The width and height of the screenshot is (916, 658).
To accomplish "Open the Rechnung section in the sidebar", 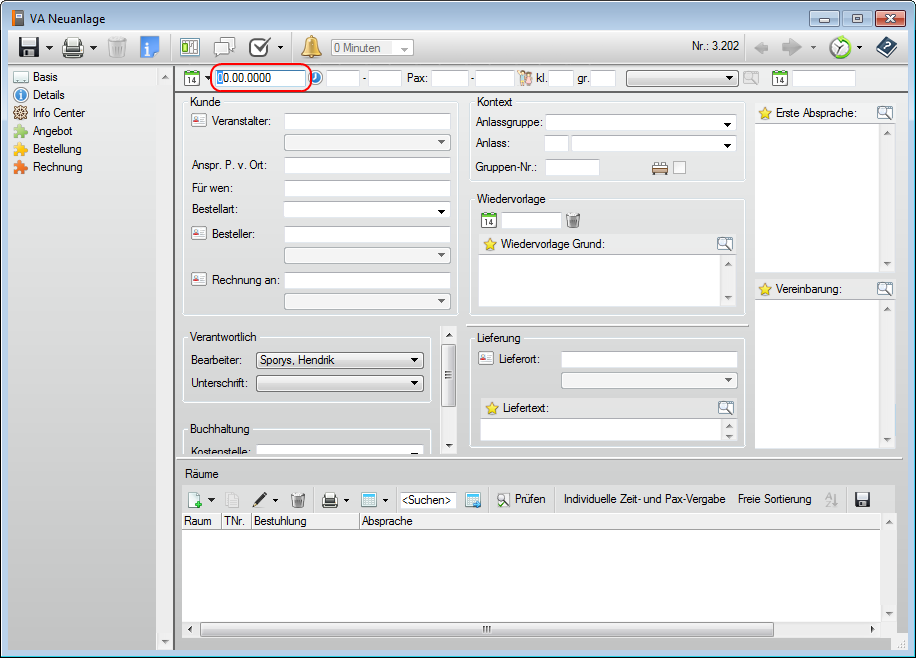I will click(x=57, y=167).
